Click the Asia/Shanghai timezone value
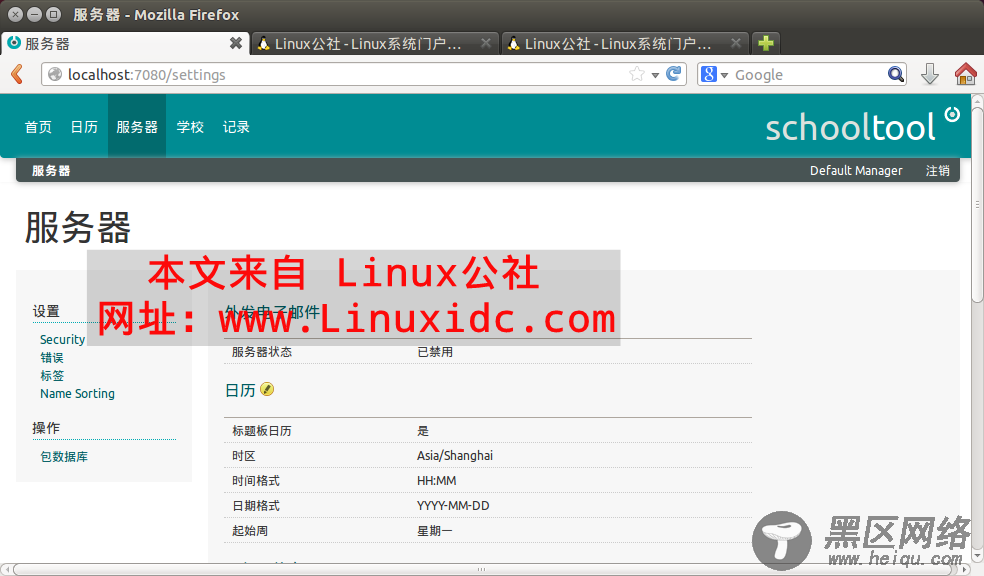The image size is (984, 576). click(455, 456)
